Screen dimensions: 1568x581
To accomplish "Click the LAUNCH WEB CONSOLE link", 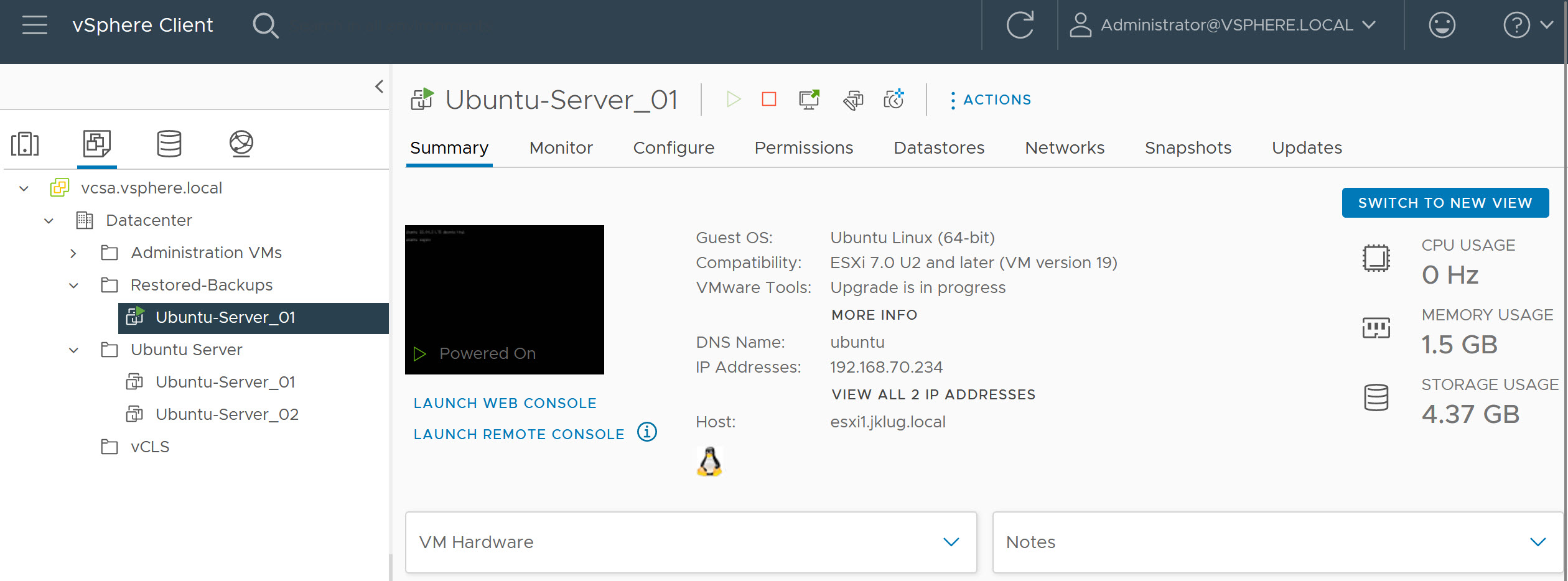I will point(505,402).
